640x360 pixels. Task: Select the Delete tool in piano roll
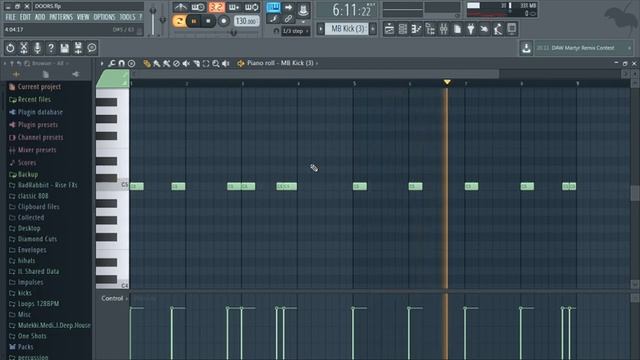[176, 63]
